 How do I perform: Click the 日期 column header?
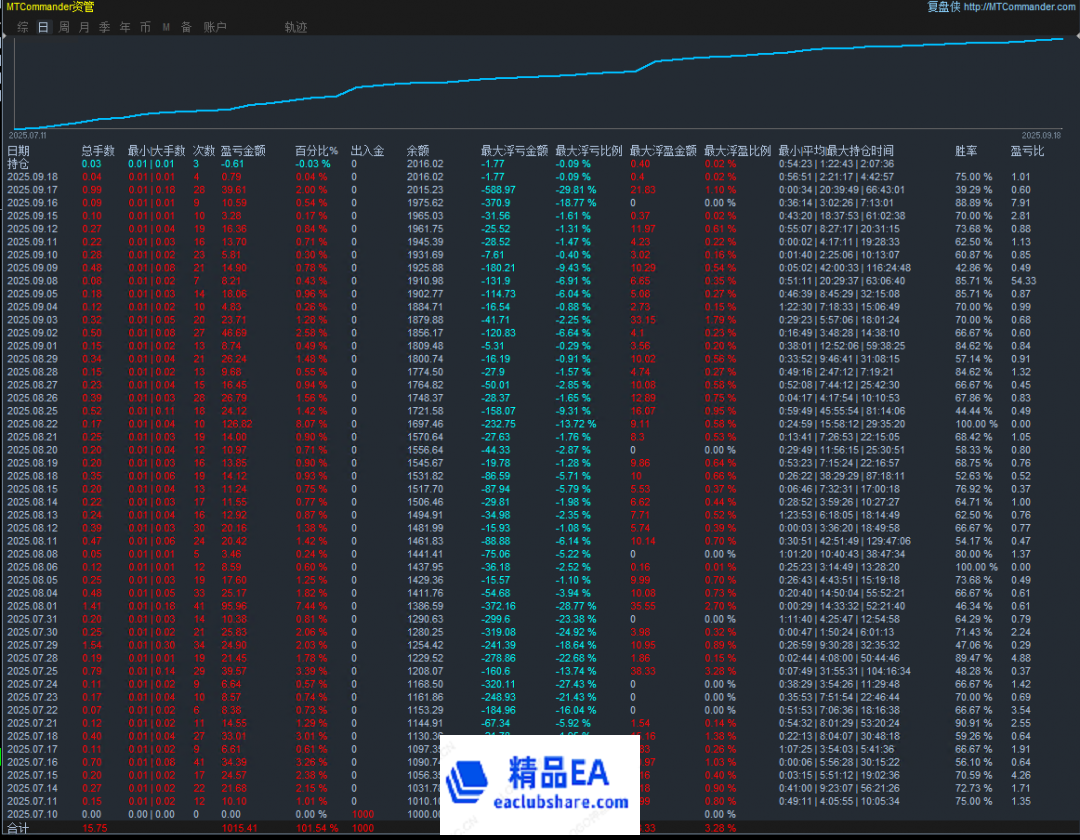point(18,151)
